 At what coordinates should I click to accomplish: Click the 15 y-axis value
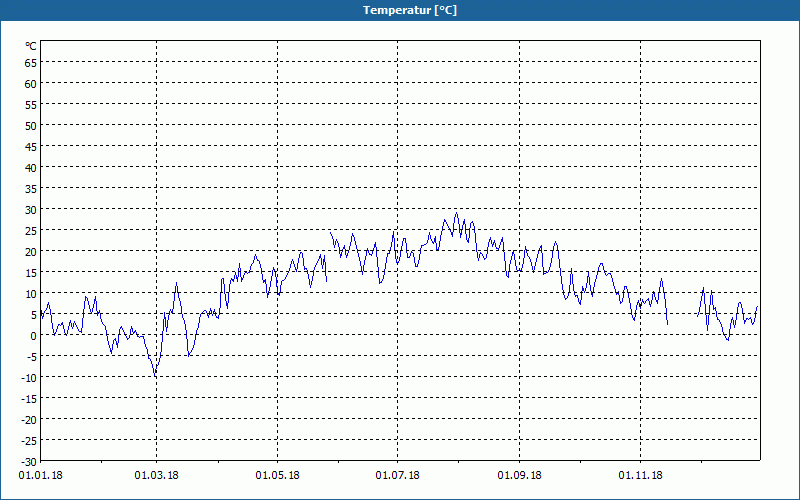click(31, 272)
